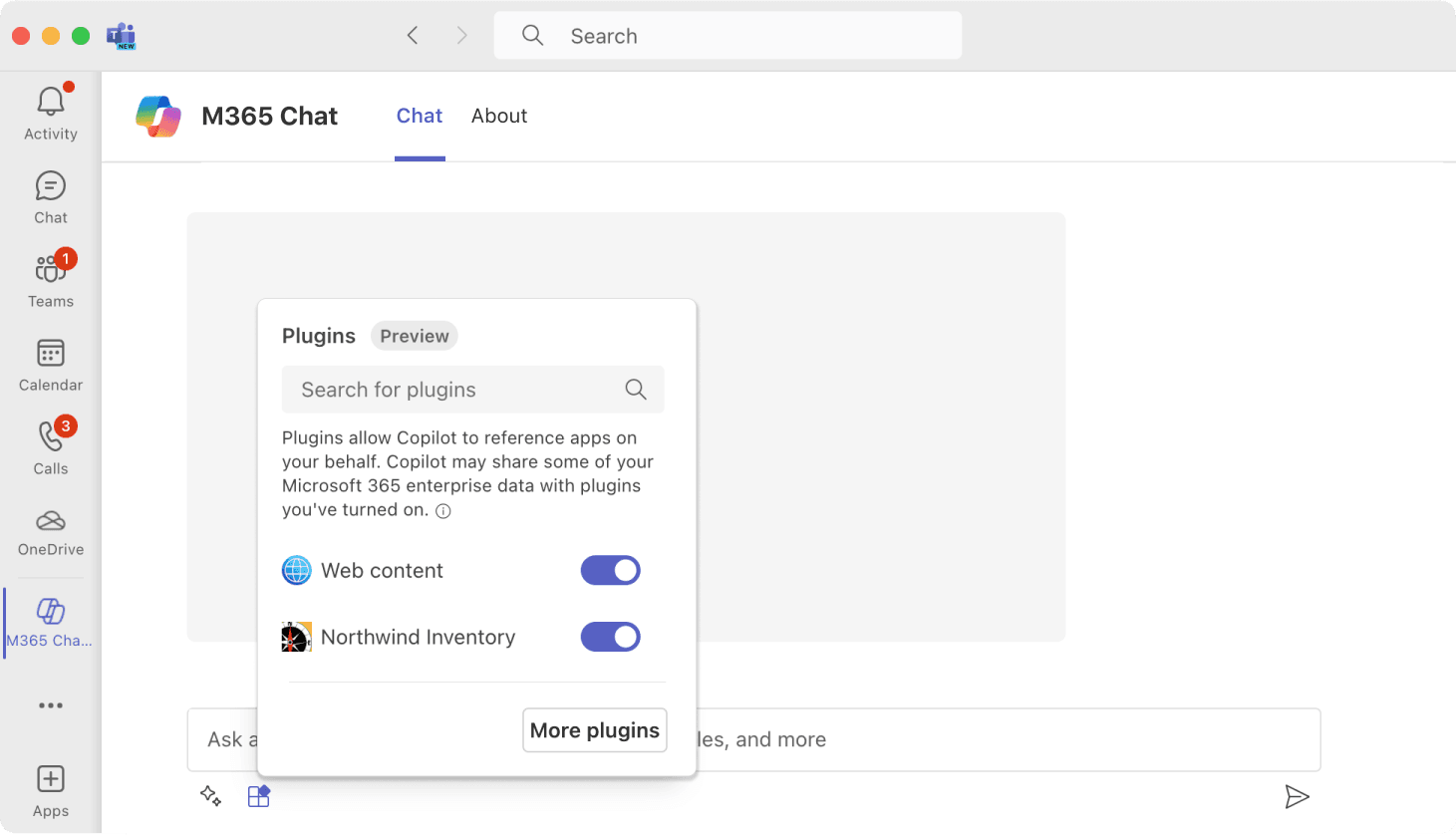Expand the more apps ellipsis in sidebar
Viewport: 1456px width, 835px height.
[50, 705]
